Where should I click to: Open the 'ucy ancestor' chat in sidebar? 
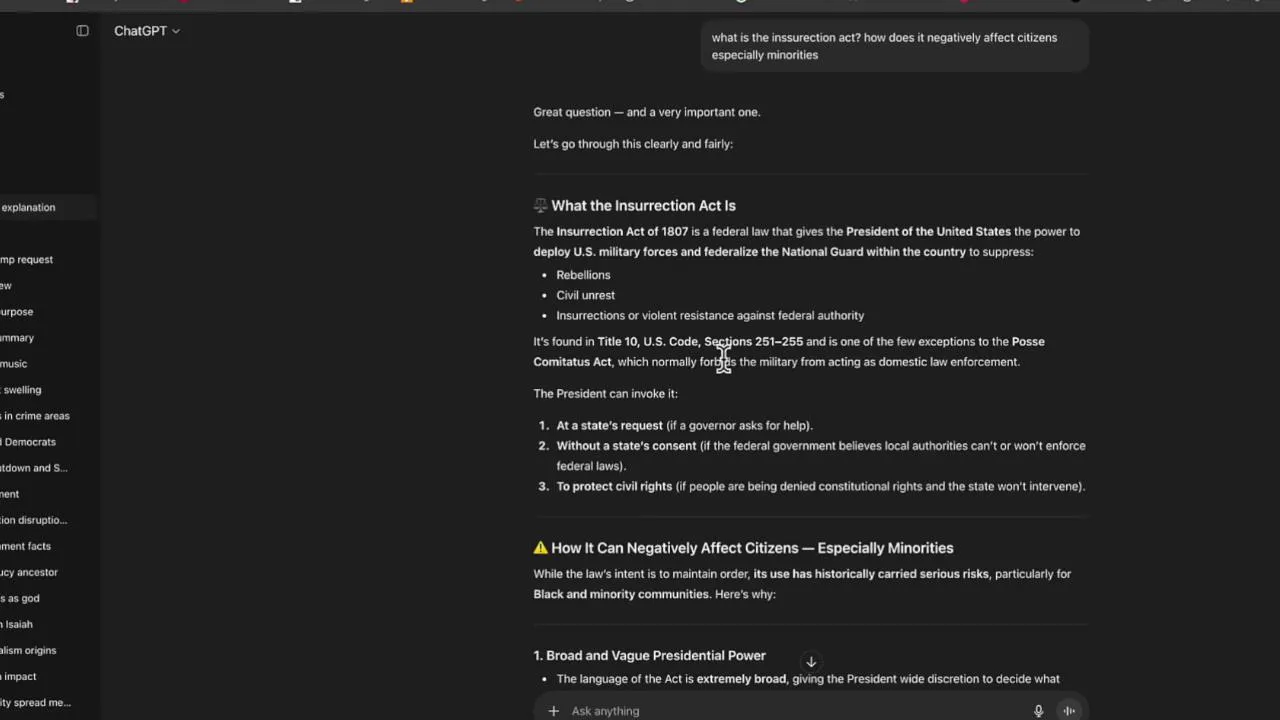pyautogui.click(x=47, y=571)
